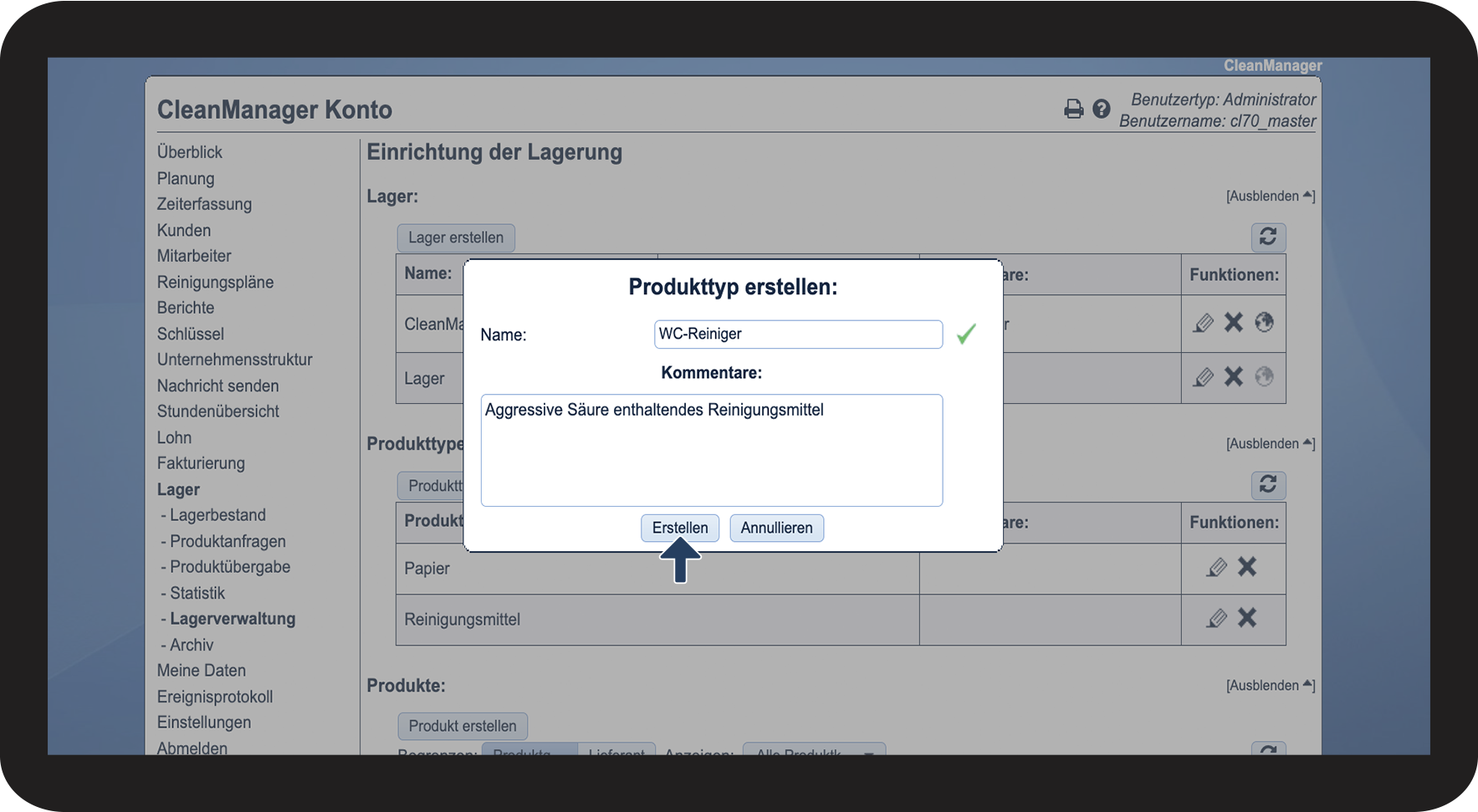Click the Lager erstellen button

(x=456, y=237)
